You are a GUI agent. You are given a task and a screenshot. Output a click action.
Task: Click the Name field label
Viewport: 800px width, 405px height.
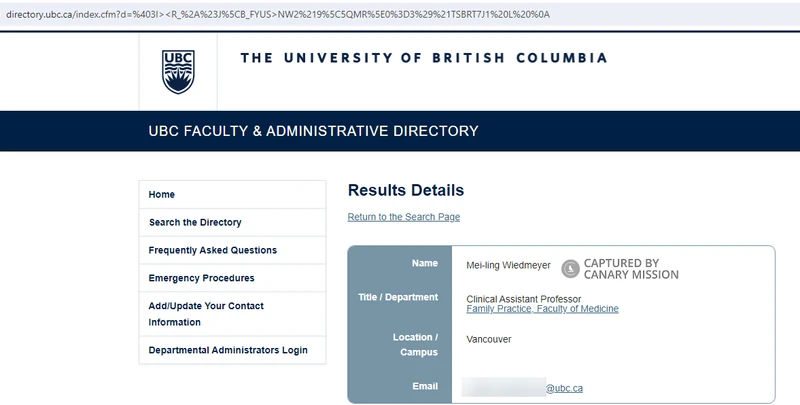[425, 263]
